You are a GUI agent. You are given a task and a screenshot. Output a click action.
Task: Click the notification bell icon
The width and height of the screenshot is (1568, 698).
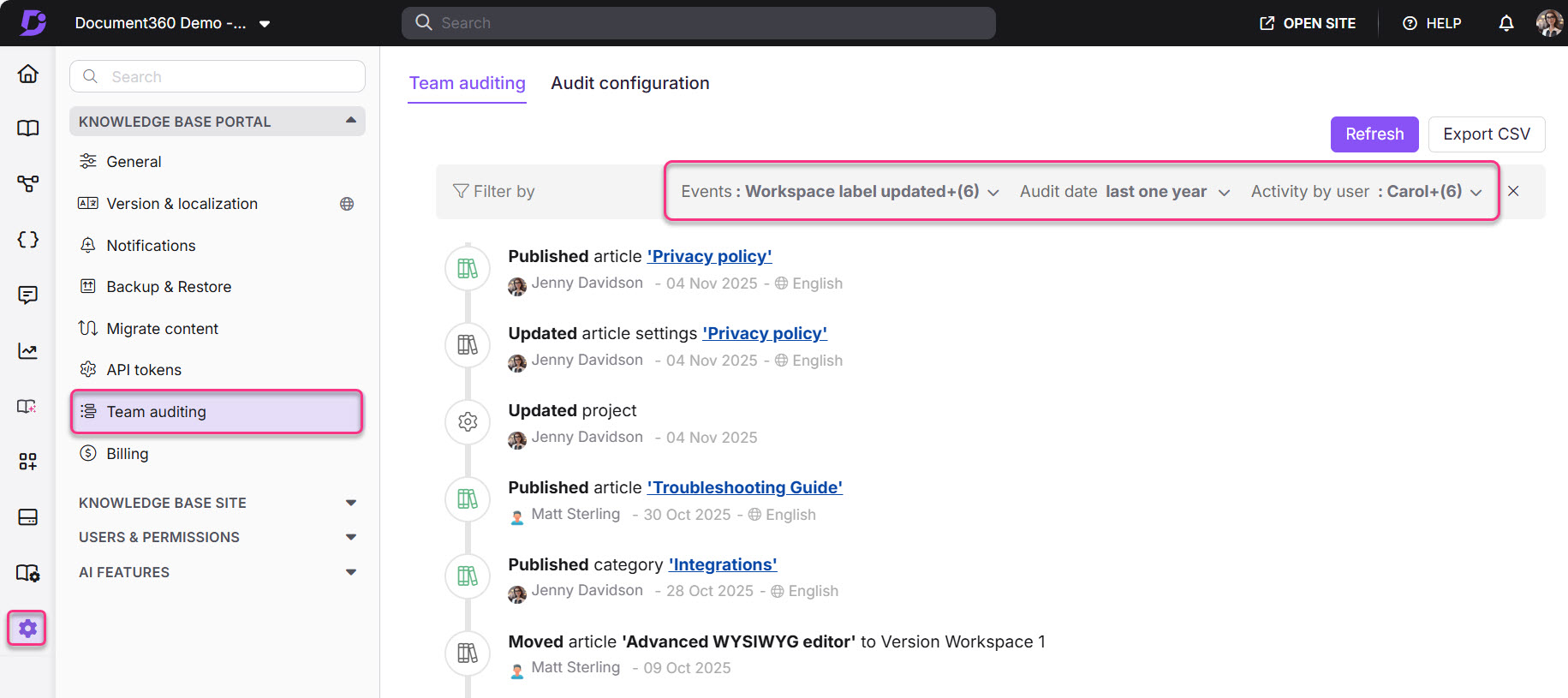[1506, 23]
